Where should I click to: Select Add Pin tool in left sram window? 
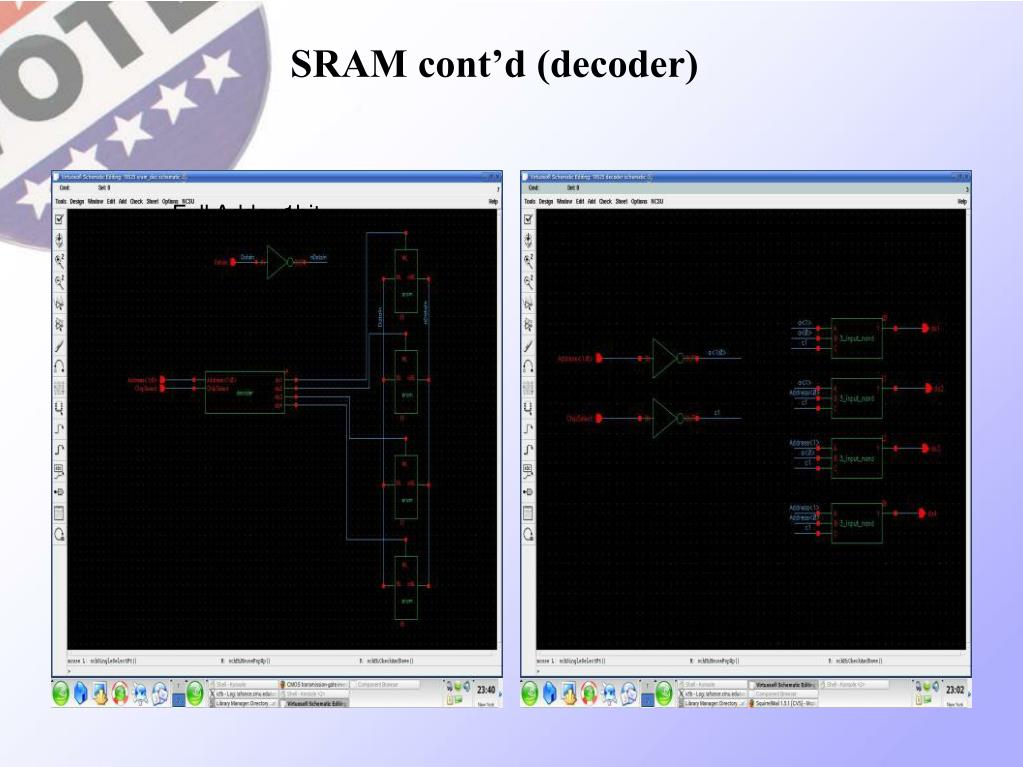click(59, 492)
